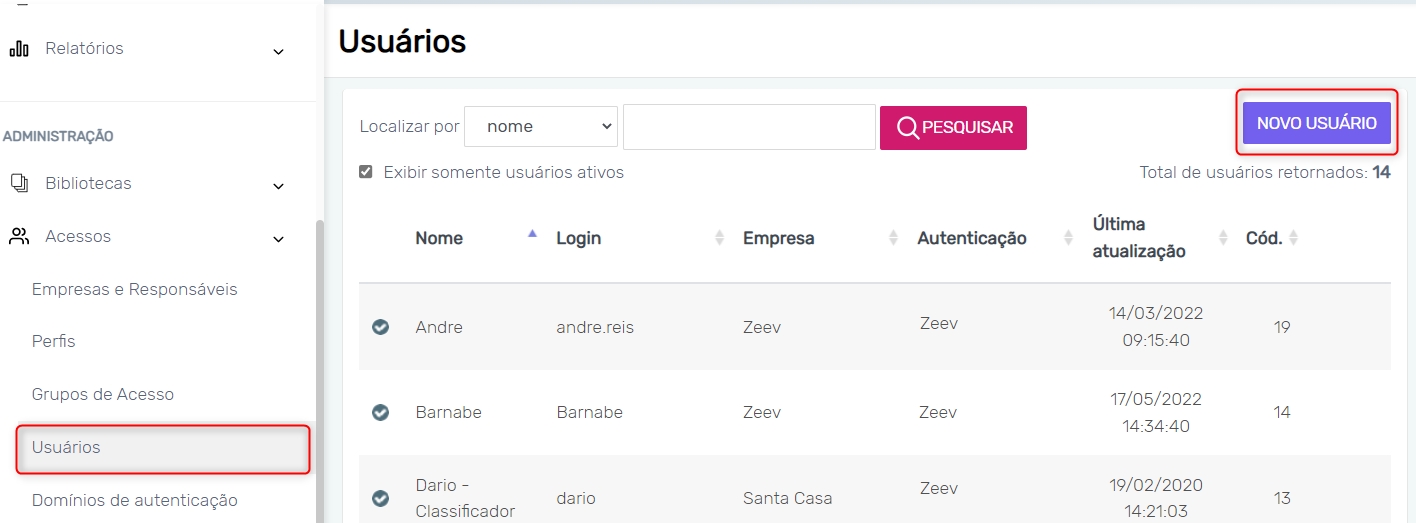Open the Localizar por nome dropdown
The width and height of the screenshot is (1416, 523).
[x=540, y=127]
